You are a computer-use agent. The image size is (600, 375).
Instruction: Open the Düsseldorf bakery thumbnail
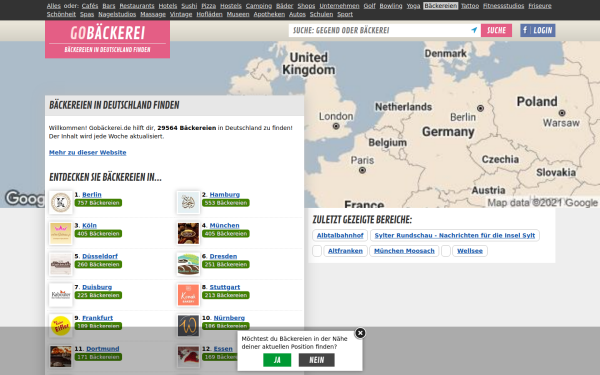click(x=61, y=264)
